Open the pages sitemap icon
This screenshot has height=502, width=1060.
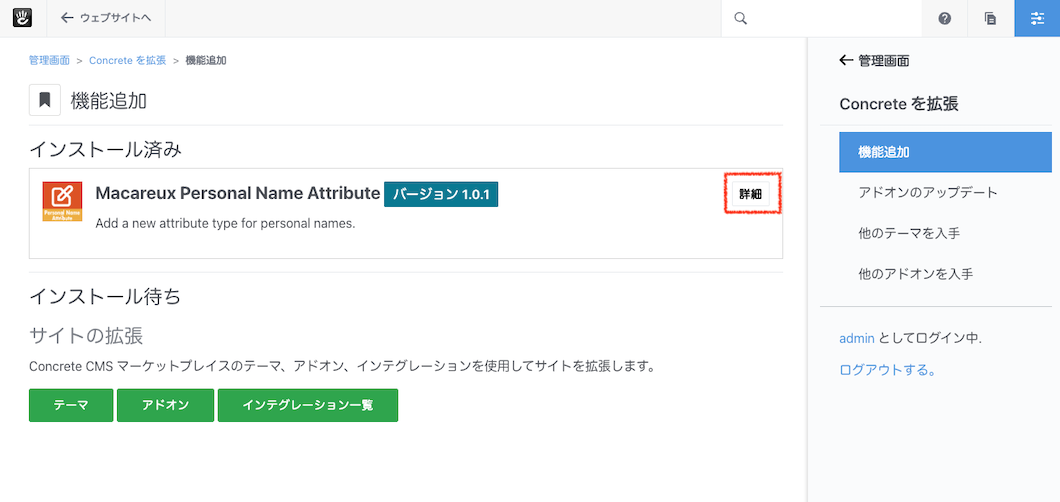[x=990, y=18]
